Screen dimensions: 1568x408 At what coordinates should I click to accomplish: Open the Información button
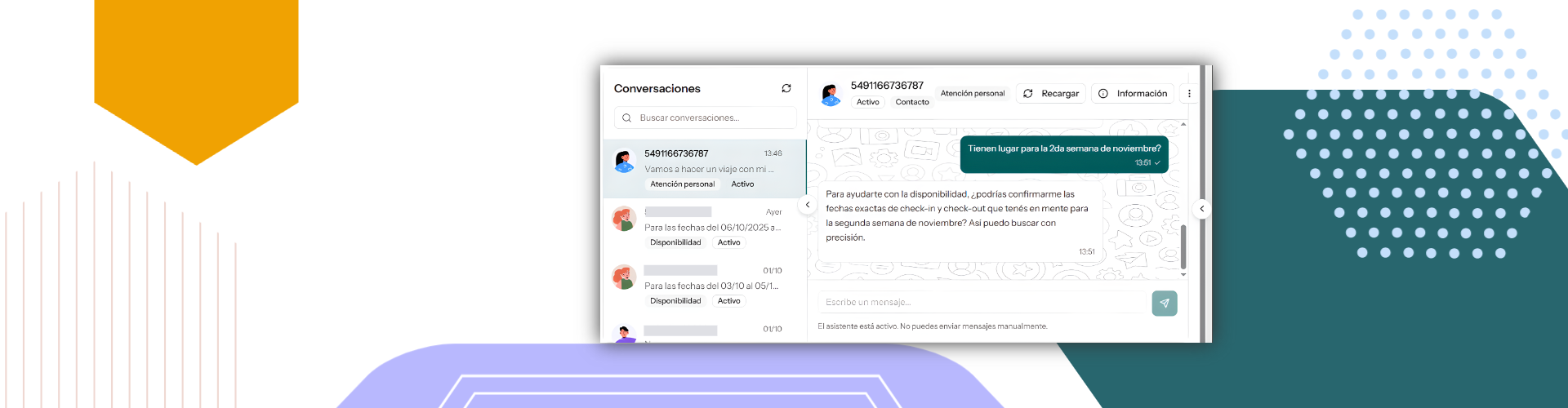[1133, 94]
